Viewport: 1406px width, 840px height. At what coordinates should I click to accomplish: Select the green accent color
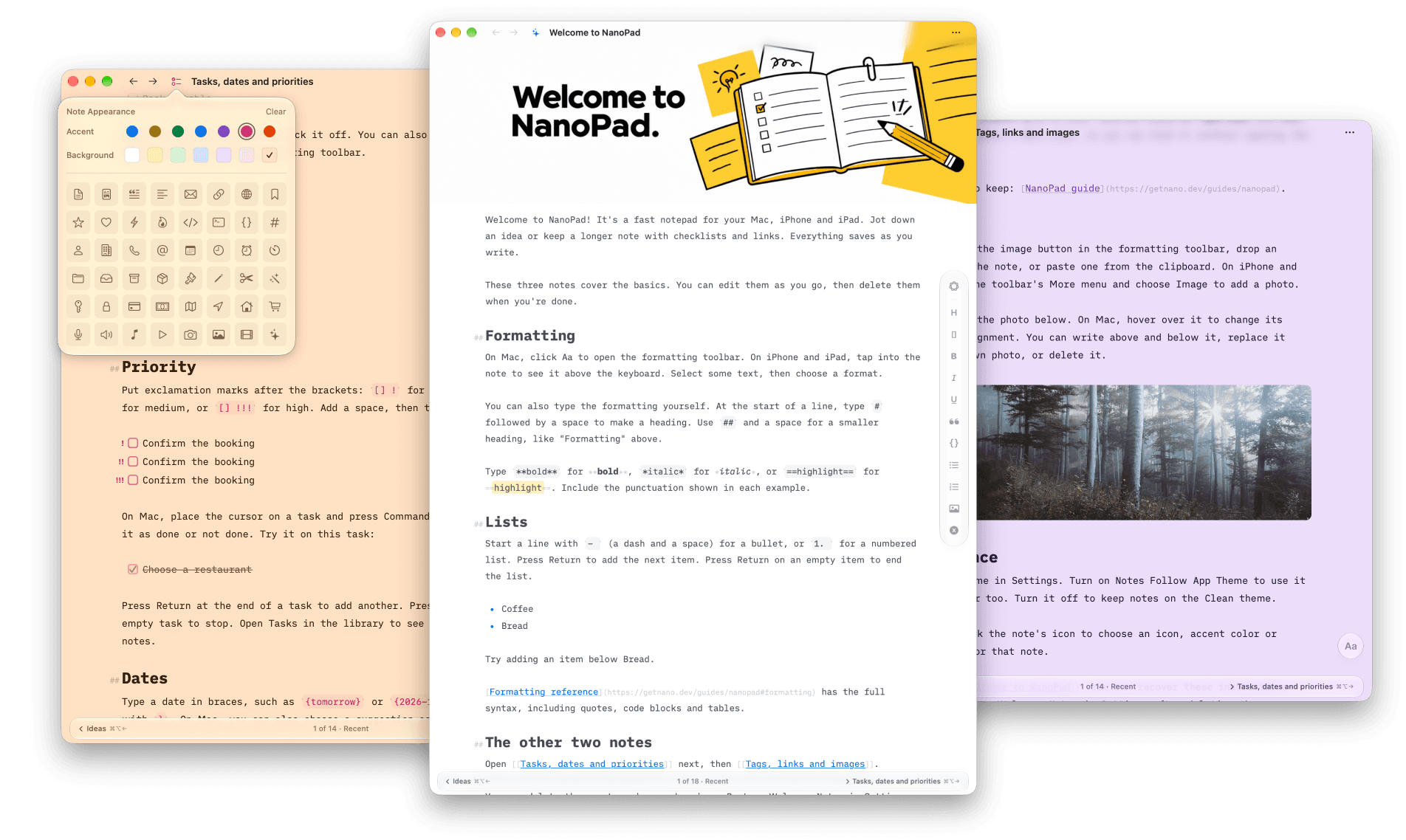click(x=178, y=131)
